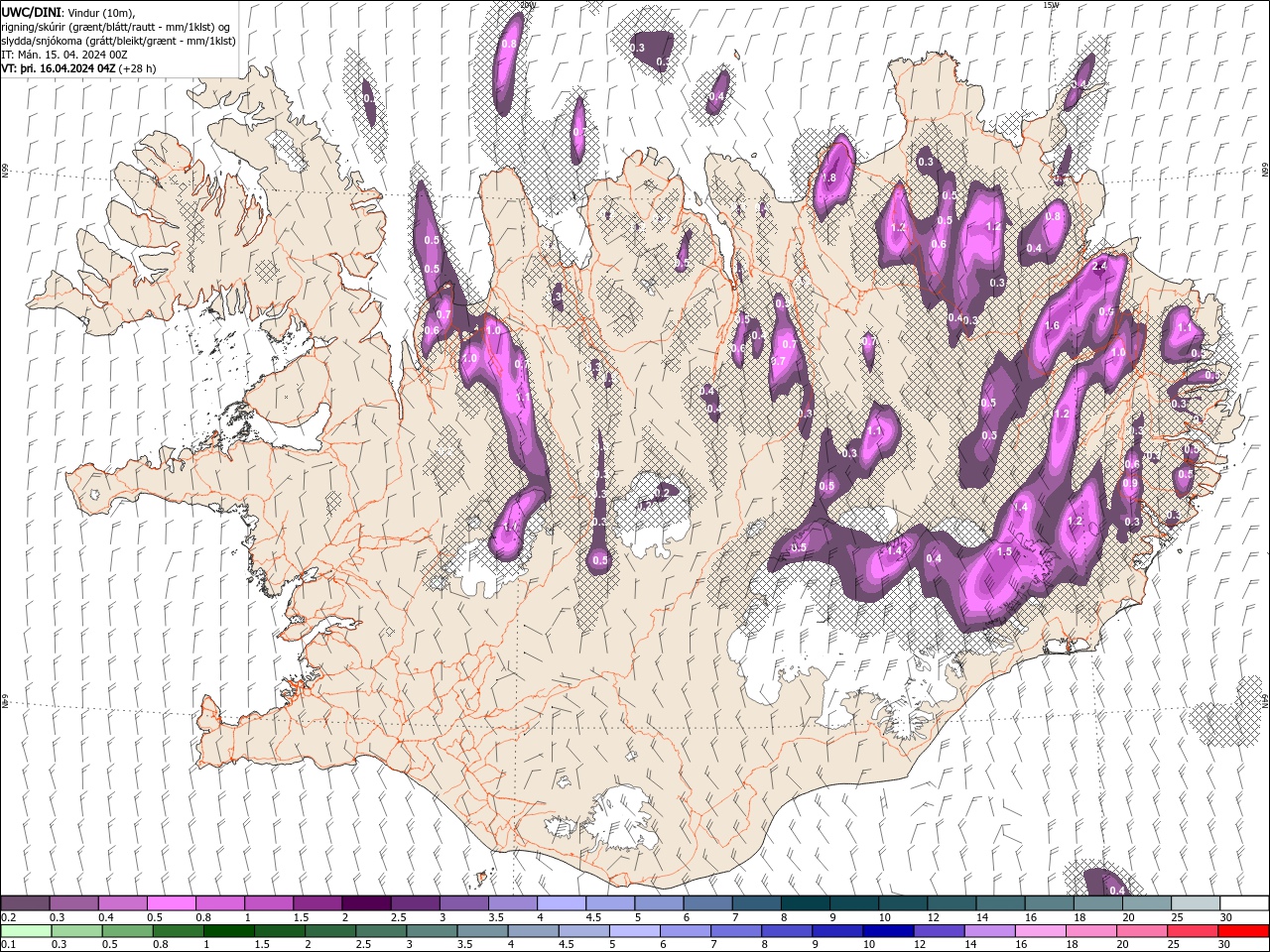The height and width of the screenshot is (952, 1270).
Task: Pick the light pink rain swatch from 16 to 18
Action: 1039,931
